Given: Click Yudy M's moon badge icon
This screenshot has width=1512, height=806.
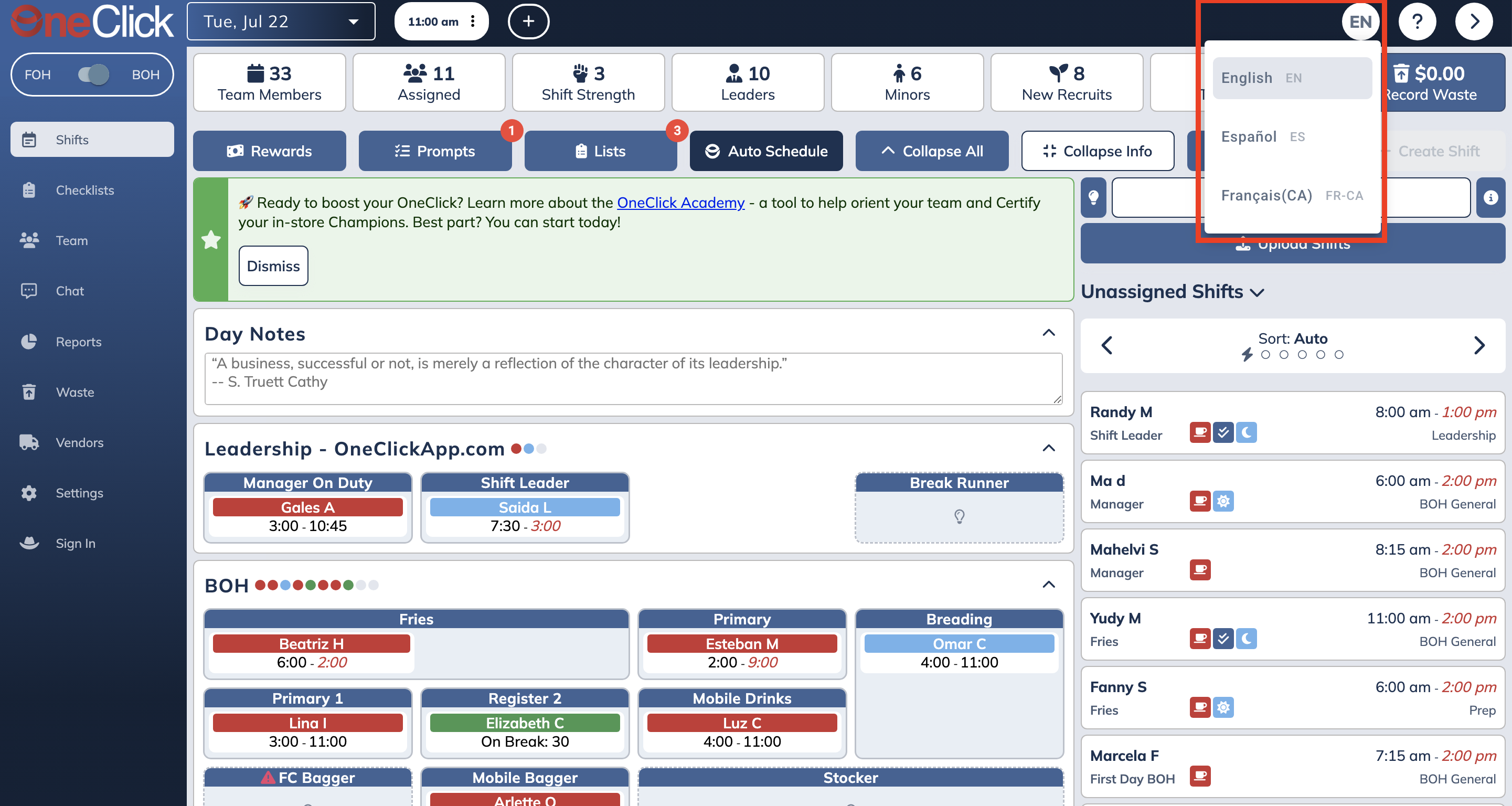Looking at the screenshot, I should pyautogui.click(x=1246, y=639).
